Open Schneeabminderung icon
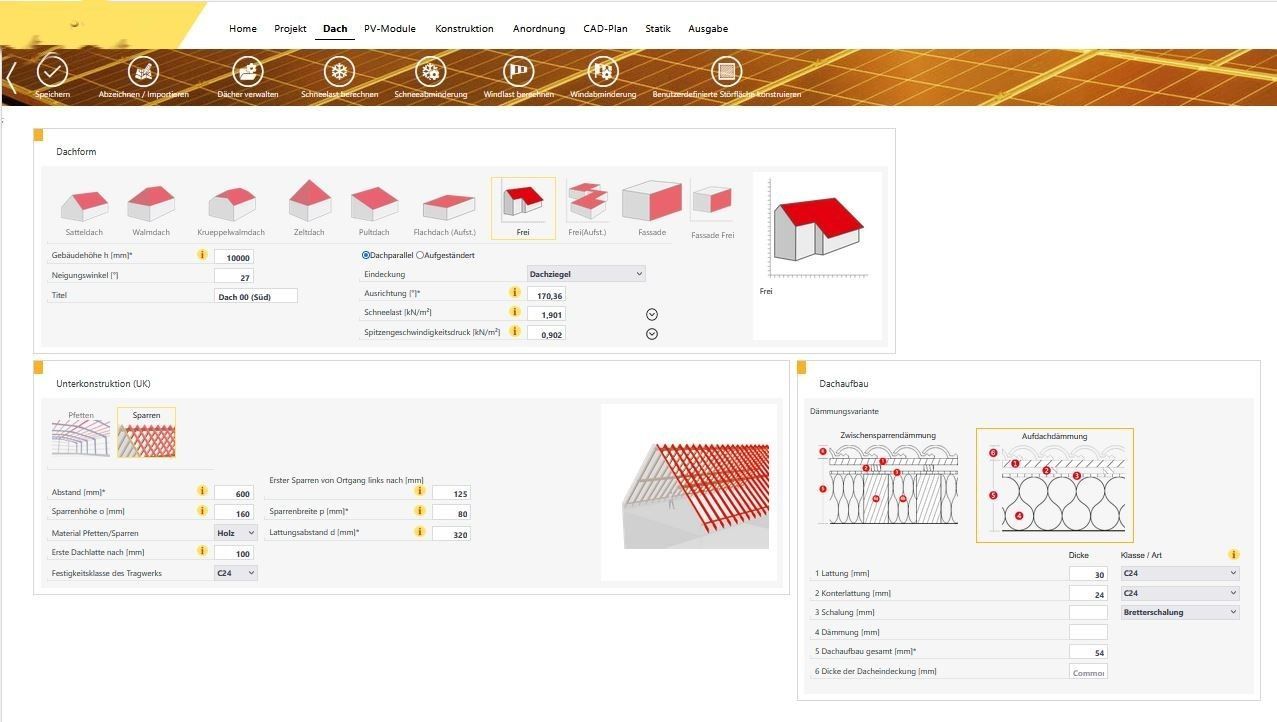This screenshot has width=1277, height=722. point(431,71)
